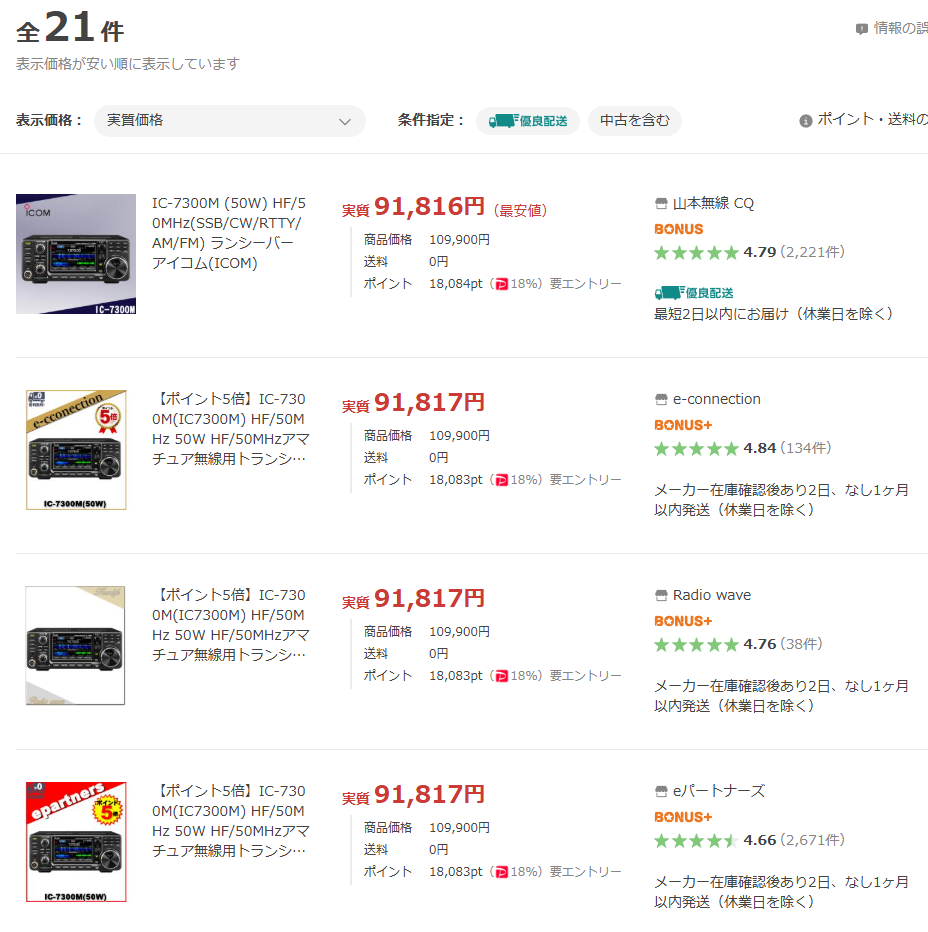The image size is (928, 932).
Task: Click the speech bubble icon beside 情報の誤
Action: [x=861, y=29]
